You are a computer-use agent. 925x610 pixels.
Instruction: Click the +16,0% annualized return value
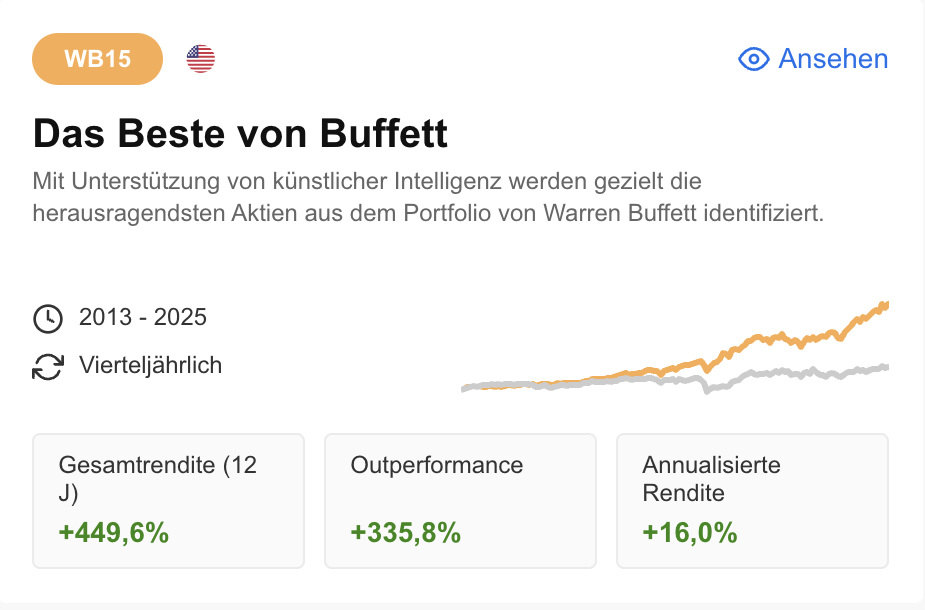[690, 533]
